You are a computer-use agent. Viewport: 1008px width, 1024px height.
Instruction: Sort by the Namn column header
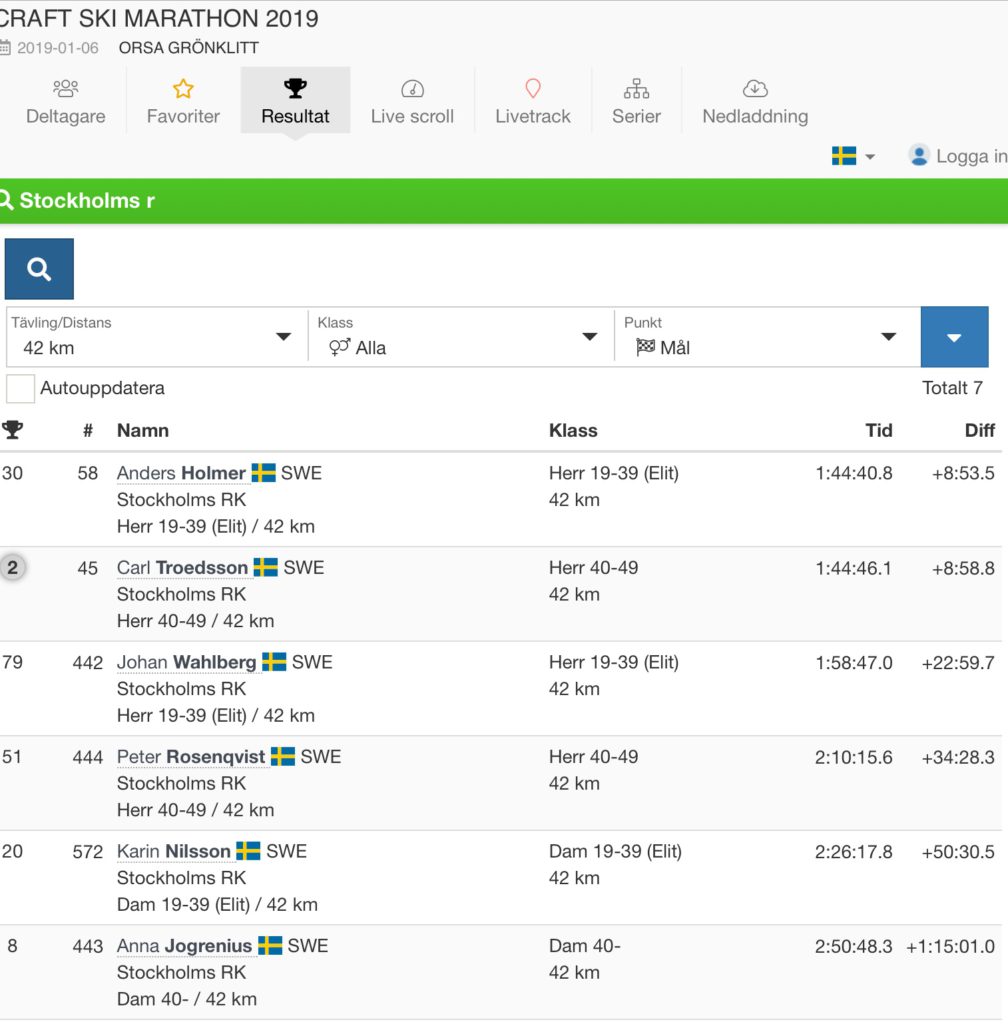(x=143, y=430)
